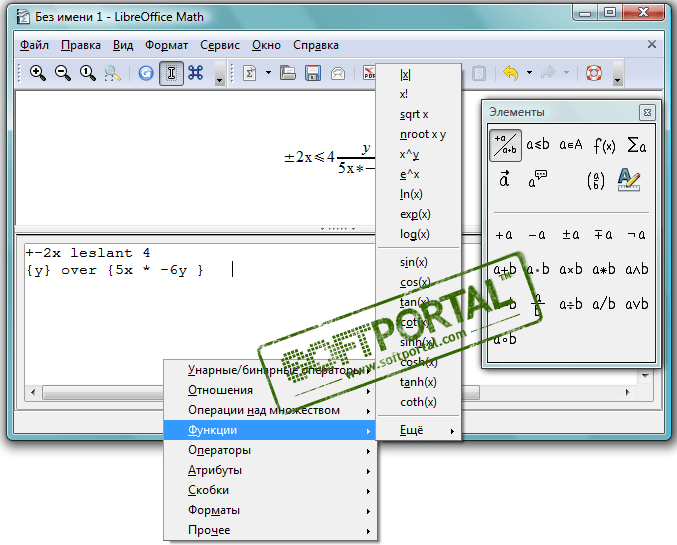Click the New formula document icon
This screenshot has width=677, height=545.
point(250,73)
